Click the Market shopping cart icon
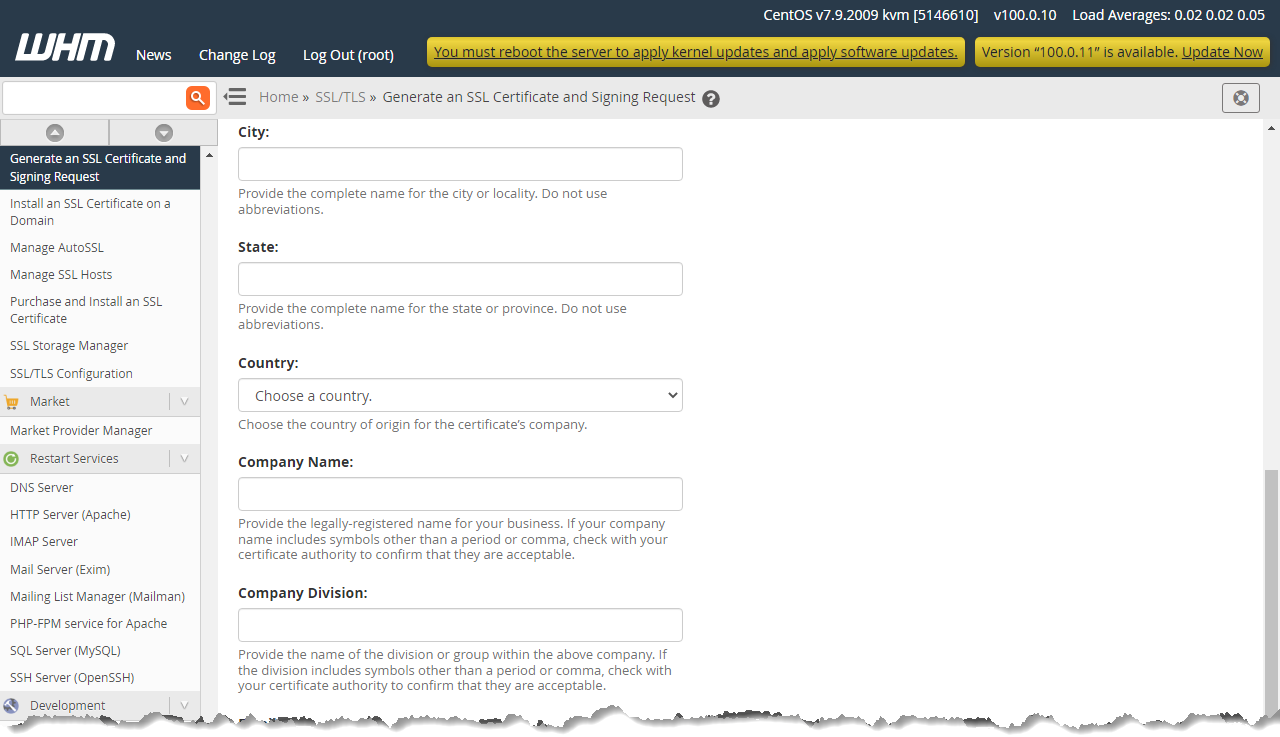This screenshot has height=737, width=1280. click(12, 401)
